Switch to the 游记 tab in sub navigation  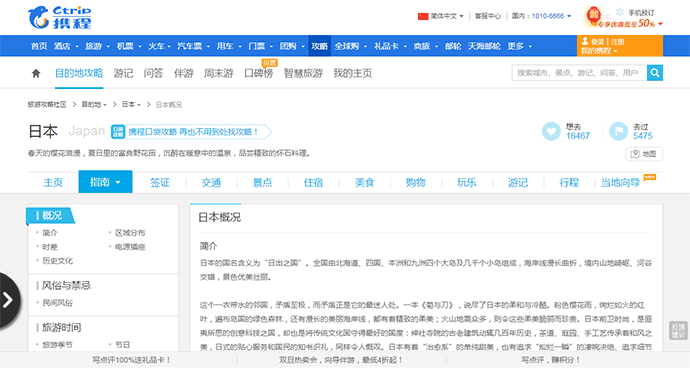(123, 73)
